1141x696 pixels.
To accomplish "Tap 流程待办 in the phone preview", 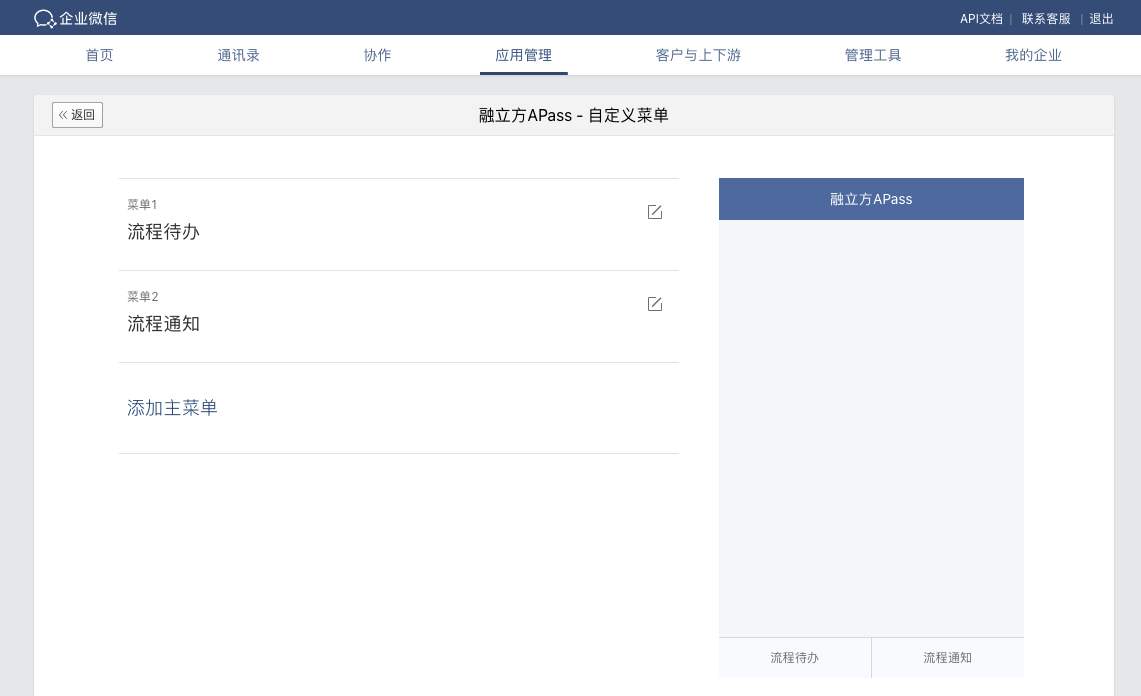I will coord(795,658).
